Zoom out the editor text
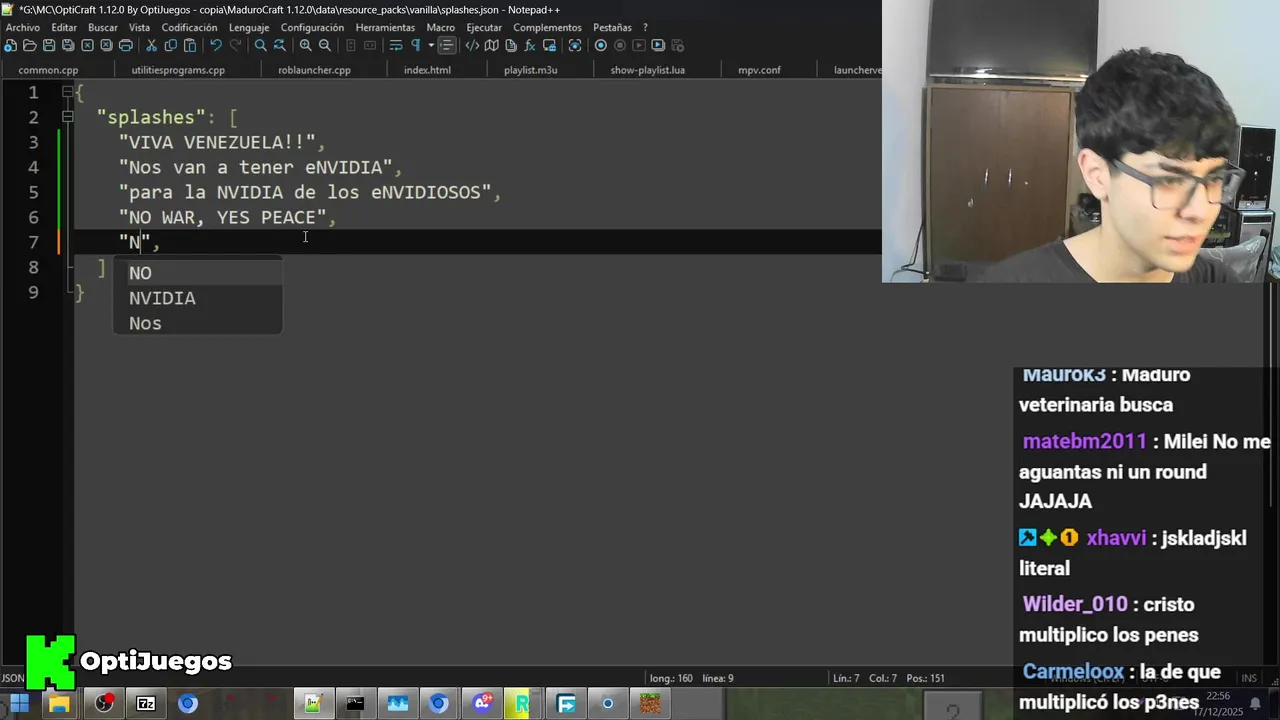Viewport: 1280px width, 720px height. pyautogui.click(x=325, y=45)
